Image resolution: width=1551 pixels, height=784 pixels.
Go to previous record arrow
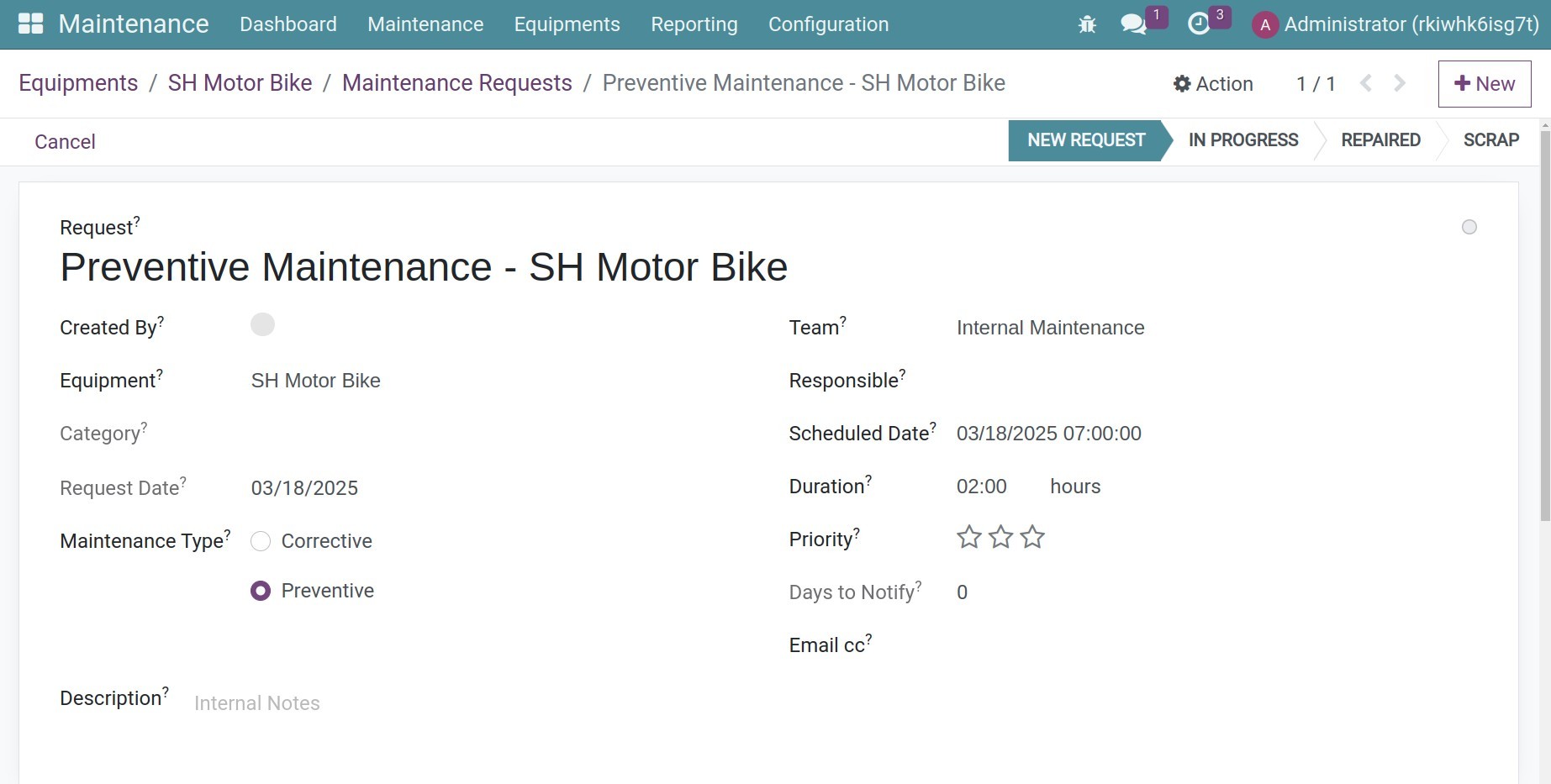(x=1366, y=83)
